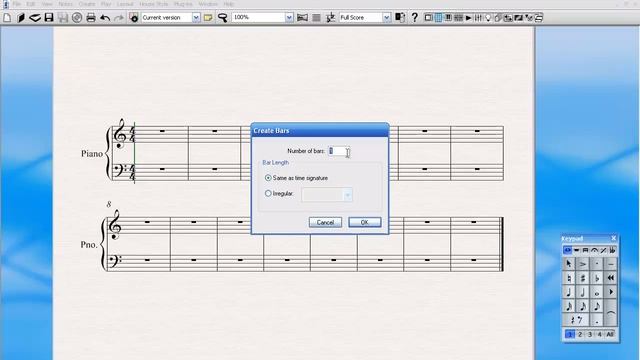Toggle Focus on Staves in the toolbar
The height and width of the screenshot is (360, 640).
click(x=316, y=18)
